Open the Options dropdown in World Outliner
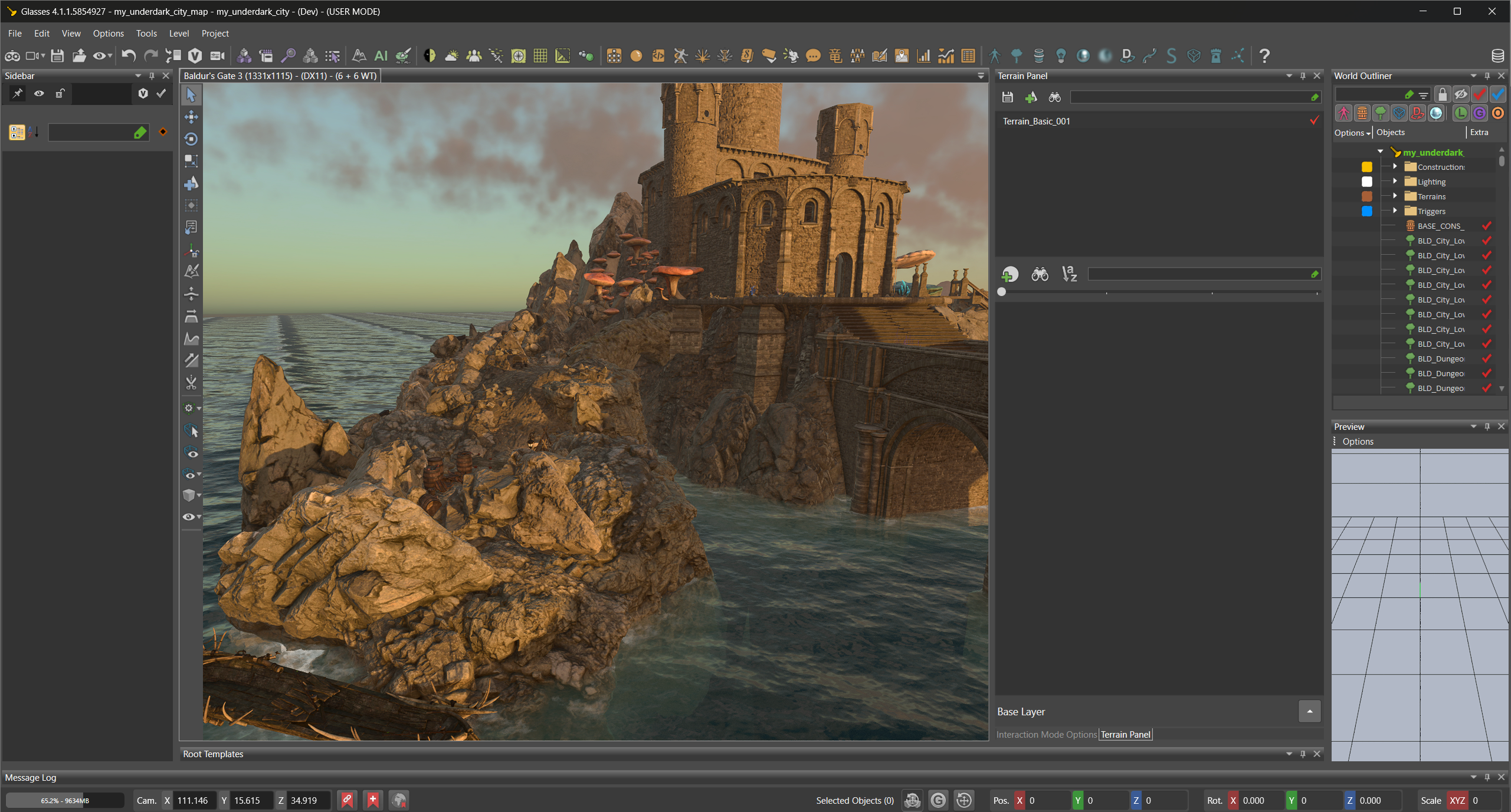Viewport: 1511px width, 812px height. (x=1352, y=133)
